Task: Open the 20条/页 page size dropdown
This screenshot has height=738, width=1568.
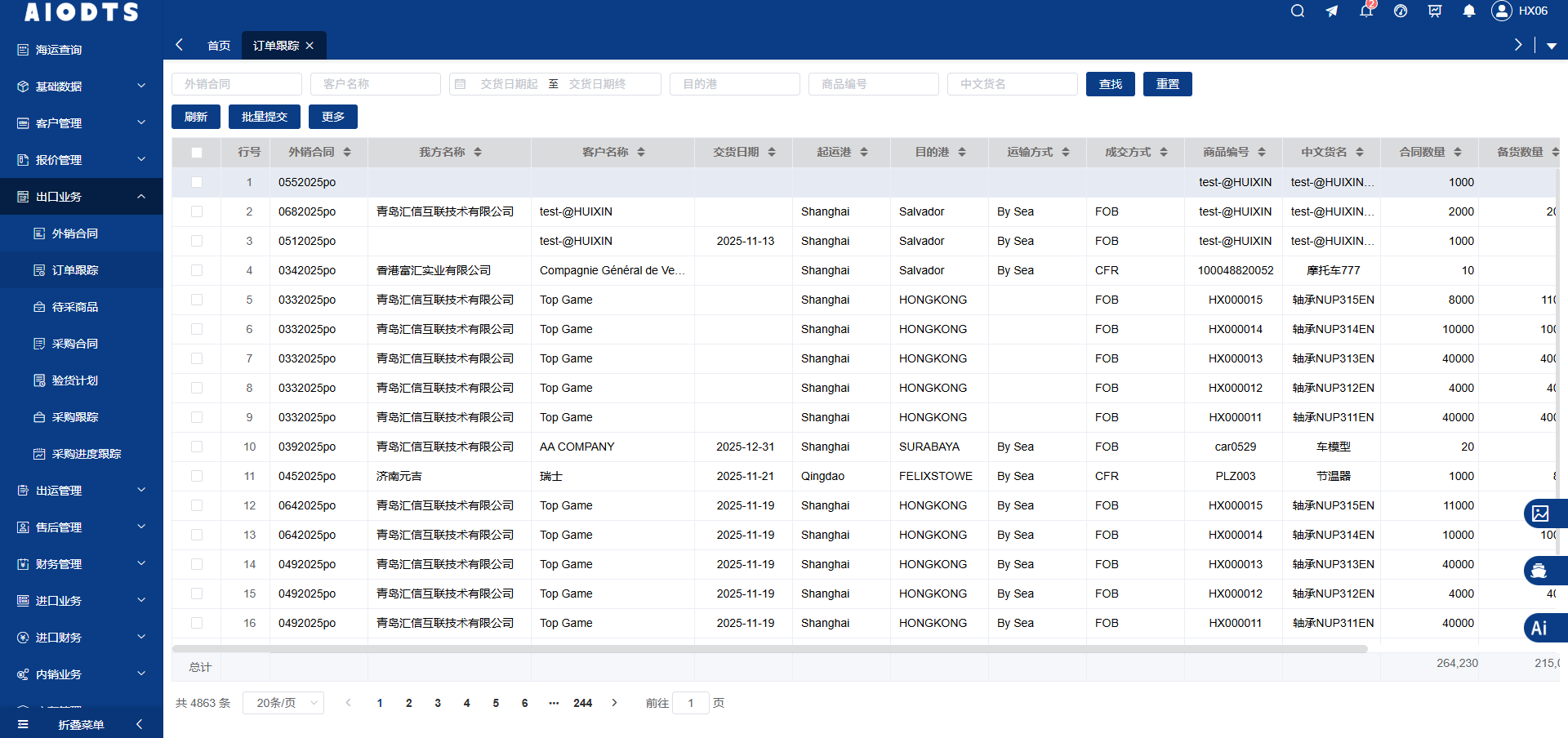Action: [283, 703]
